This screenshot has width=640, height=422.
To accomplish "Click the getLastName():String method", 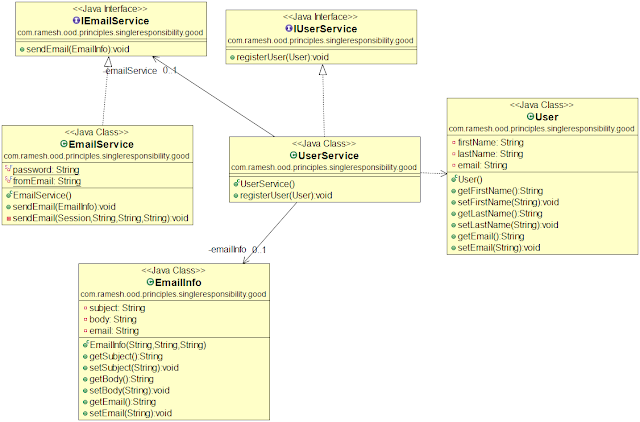I will click(500, 213).
